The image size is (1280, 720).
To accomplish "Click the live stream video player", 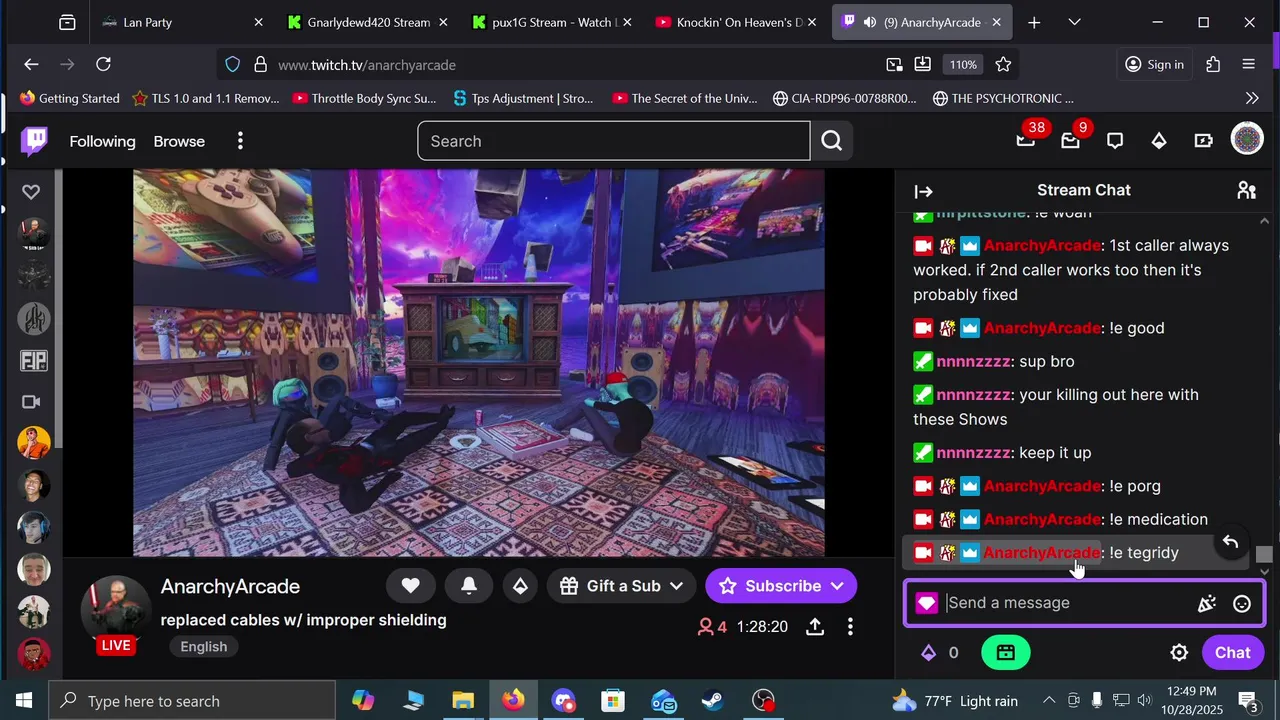I will (x=479, y=363).
